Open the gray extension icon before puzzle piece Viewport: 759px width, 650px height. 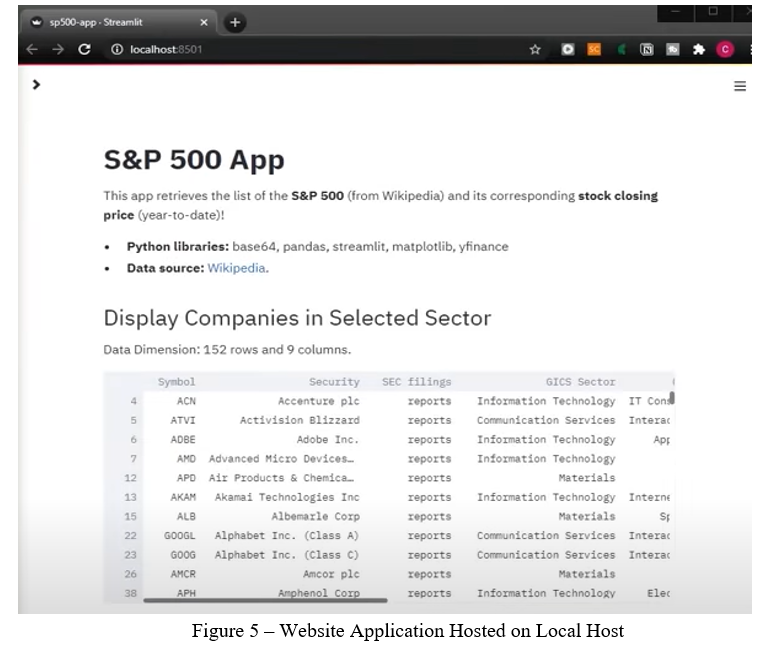pyautogui.click(x=673, y=49)
